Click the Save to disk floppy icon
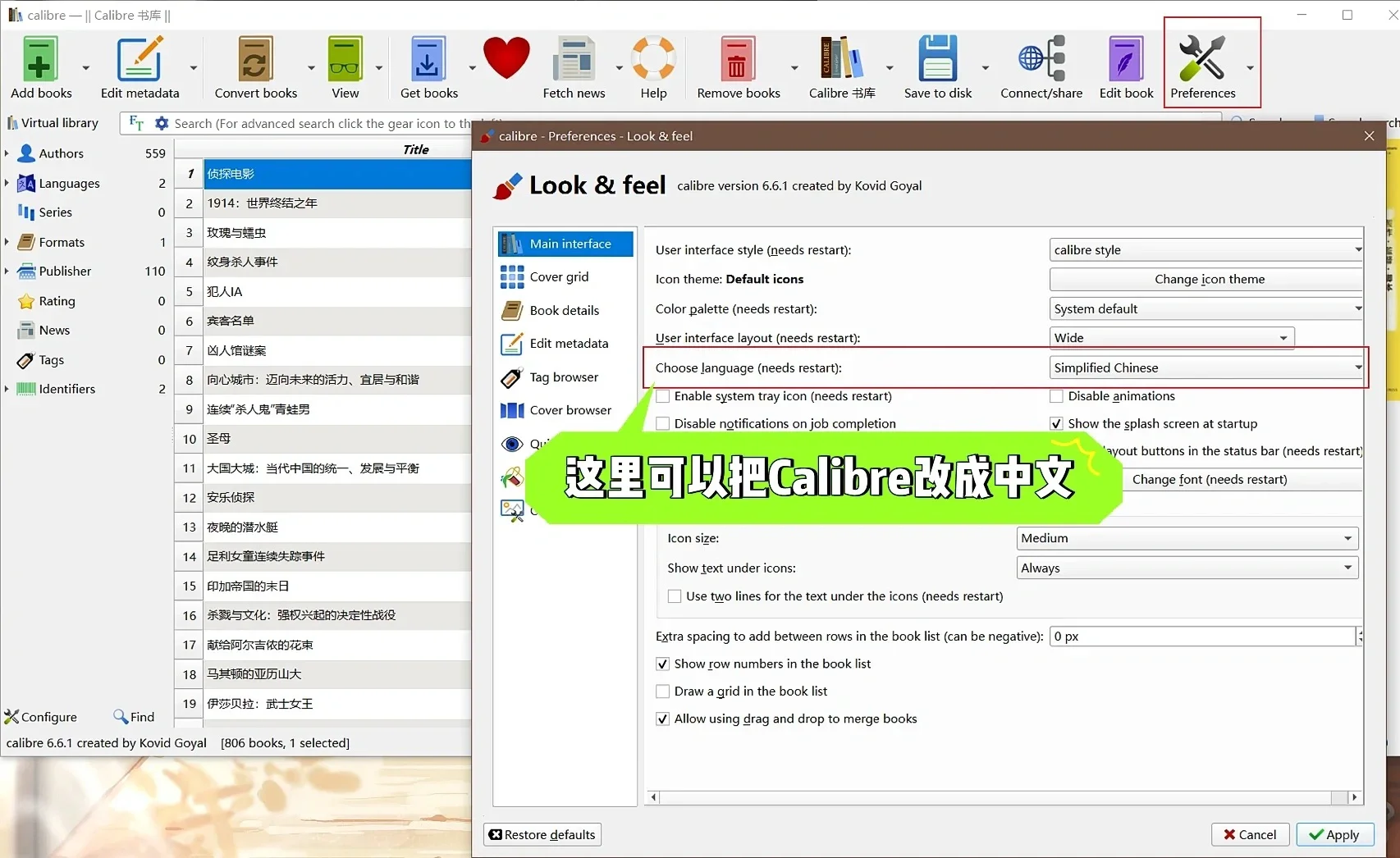 (x=937, y=58)
